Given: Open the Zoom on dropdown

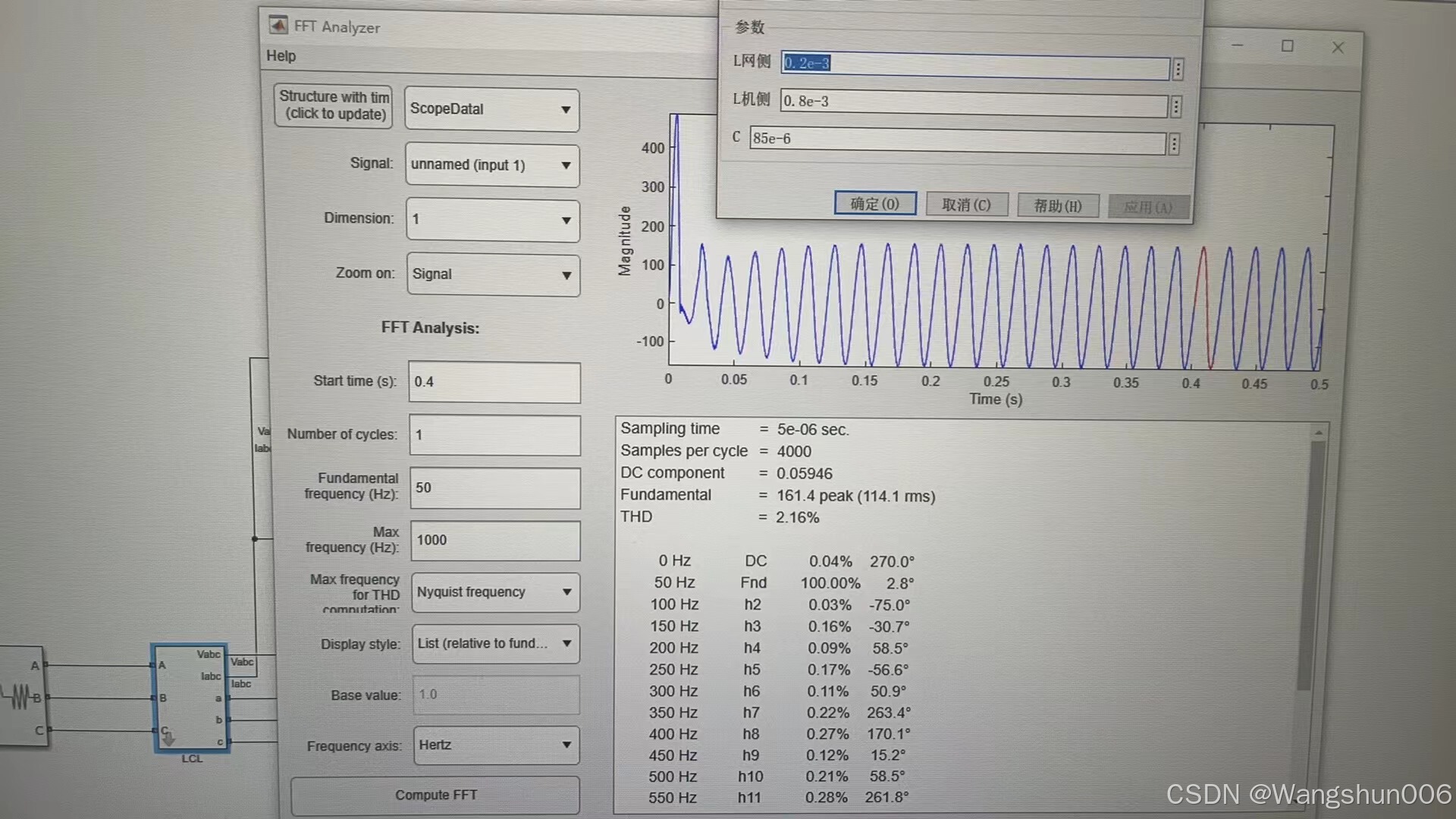Looking at the screenshot, I should coord(493,275).
